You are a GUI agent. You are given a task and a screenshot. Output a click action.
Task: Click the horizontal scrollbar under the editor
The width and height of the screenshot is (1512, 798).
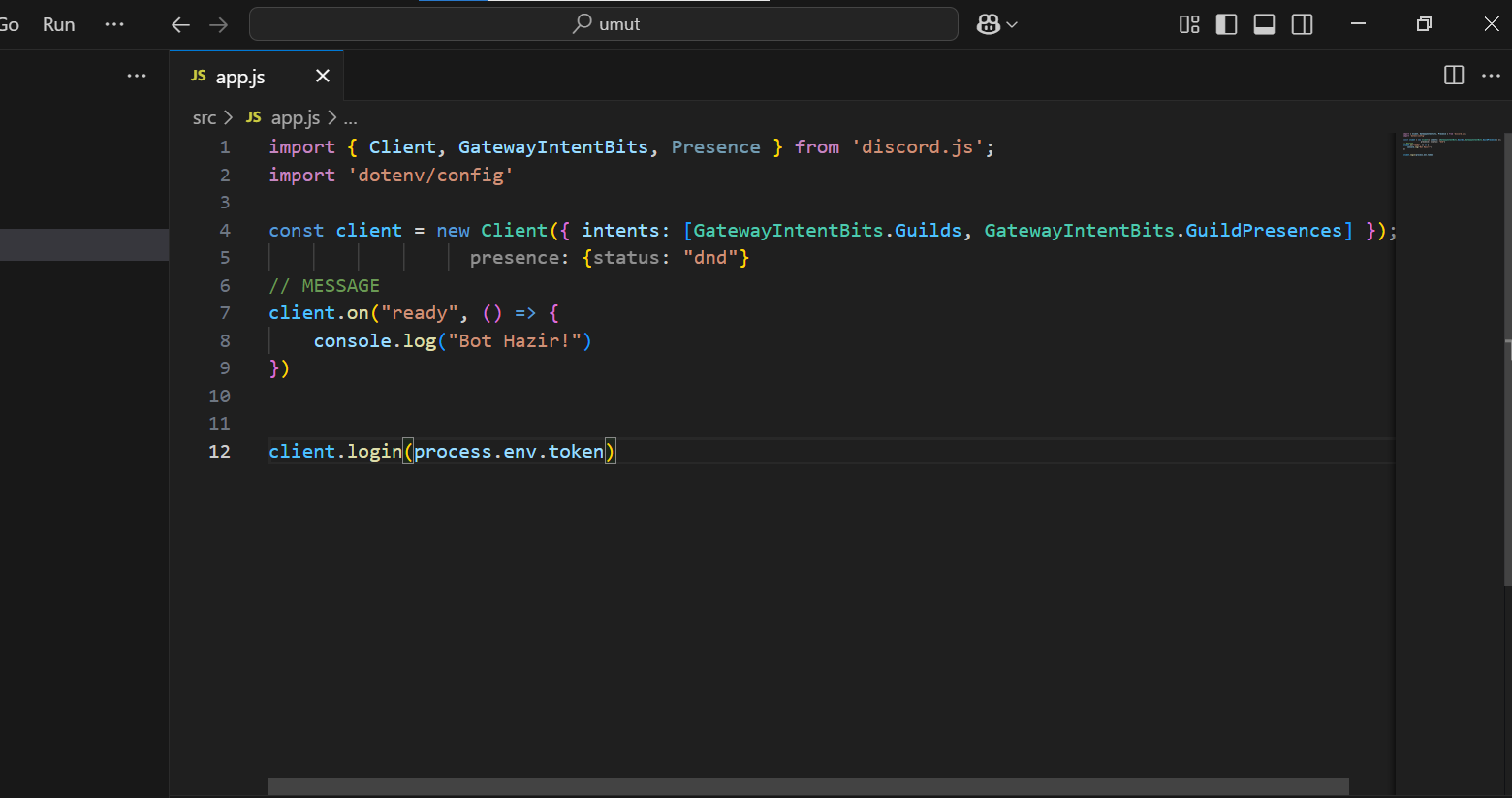tap(808, 786)
